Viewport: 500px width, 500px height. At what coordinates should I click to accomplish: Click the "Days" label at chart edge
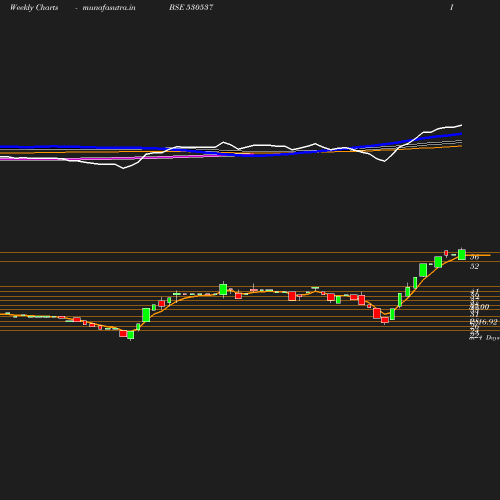tap(493, 338)
